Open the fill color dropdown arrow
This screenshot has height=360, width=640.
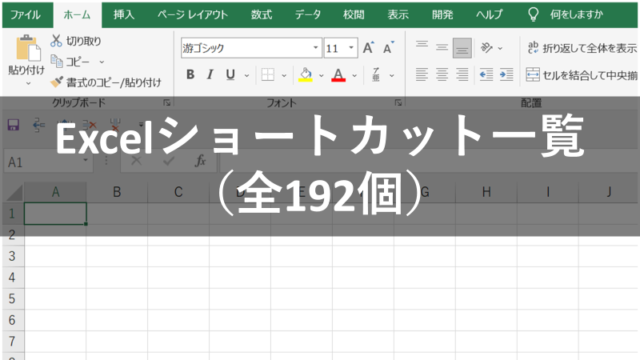tap(321, 76)
